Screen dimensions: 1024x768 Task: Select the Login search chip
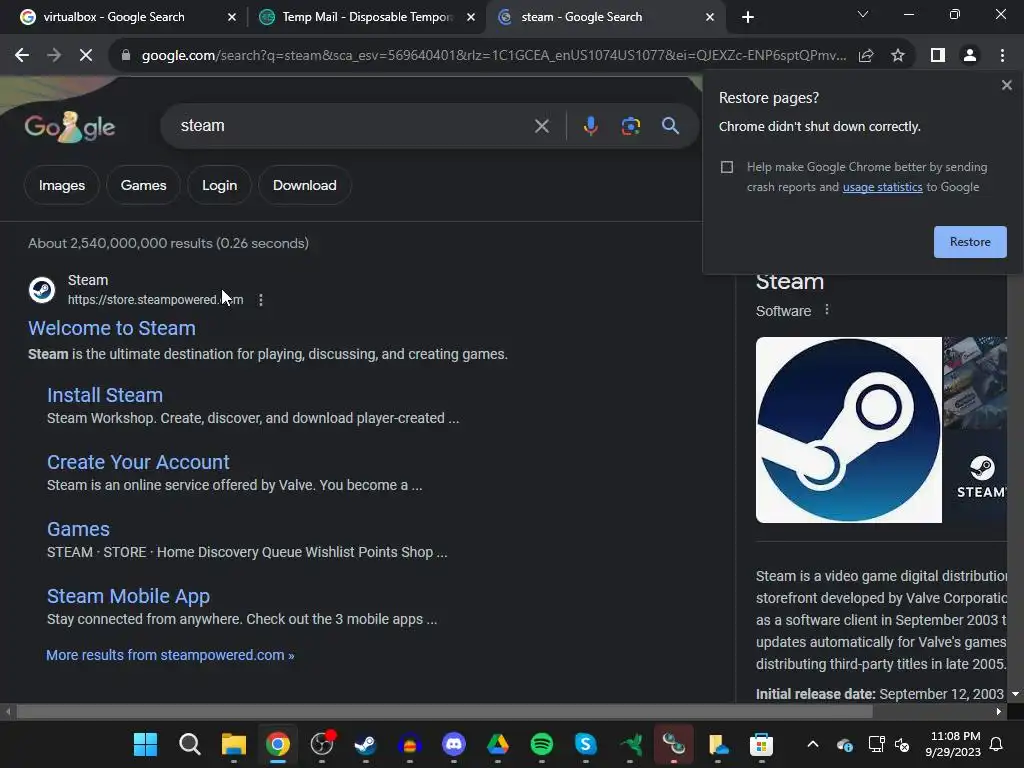(x=219, y=185)
